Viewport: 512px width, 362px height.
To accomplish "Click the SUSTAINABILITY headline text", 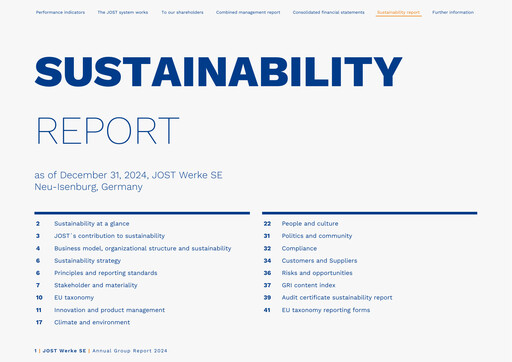I will [218, 72].
